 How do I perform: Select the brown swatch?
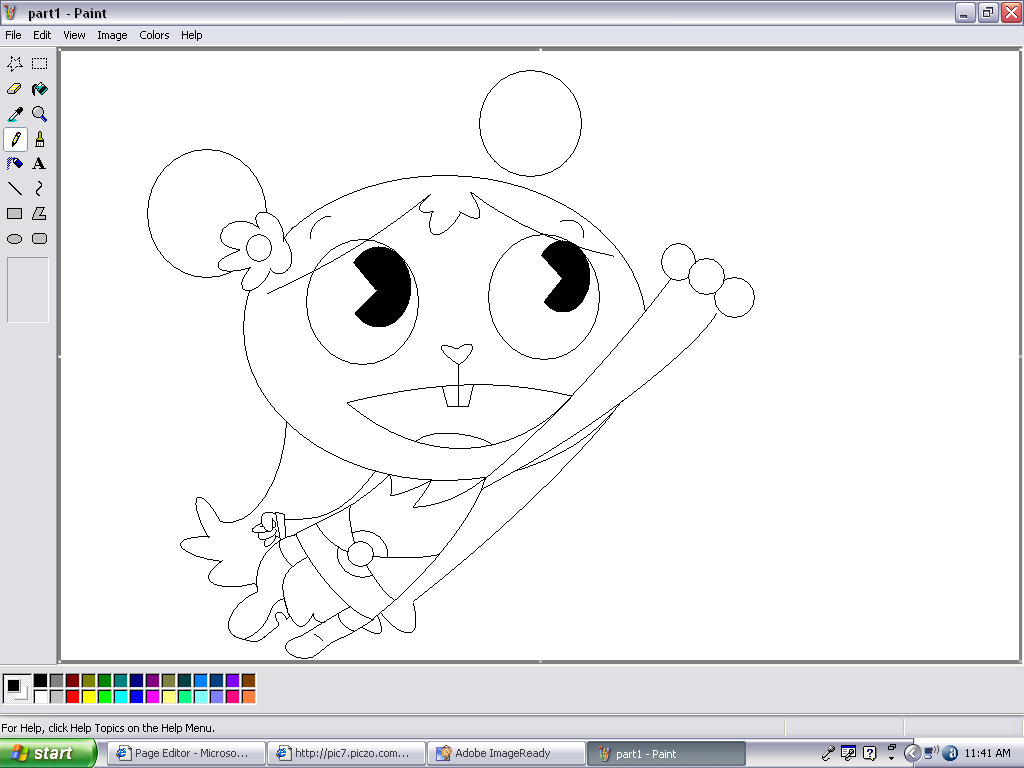coord(249,681)
